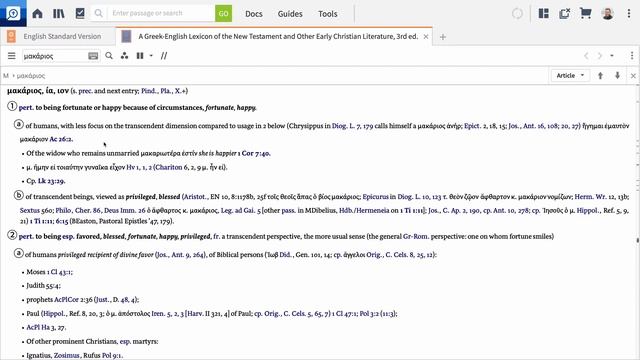Open the Article navigation dropdown

pyautogui.click(x=570, y=76)
